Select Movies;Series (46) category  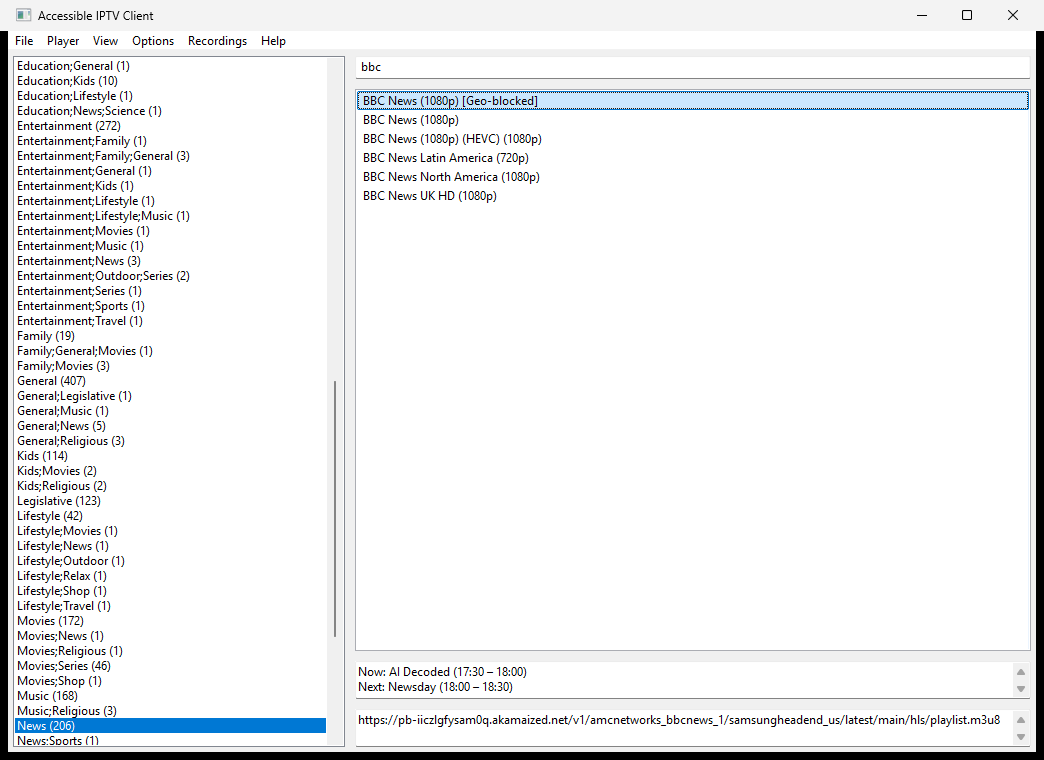pos(170,666)
